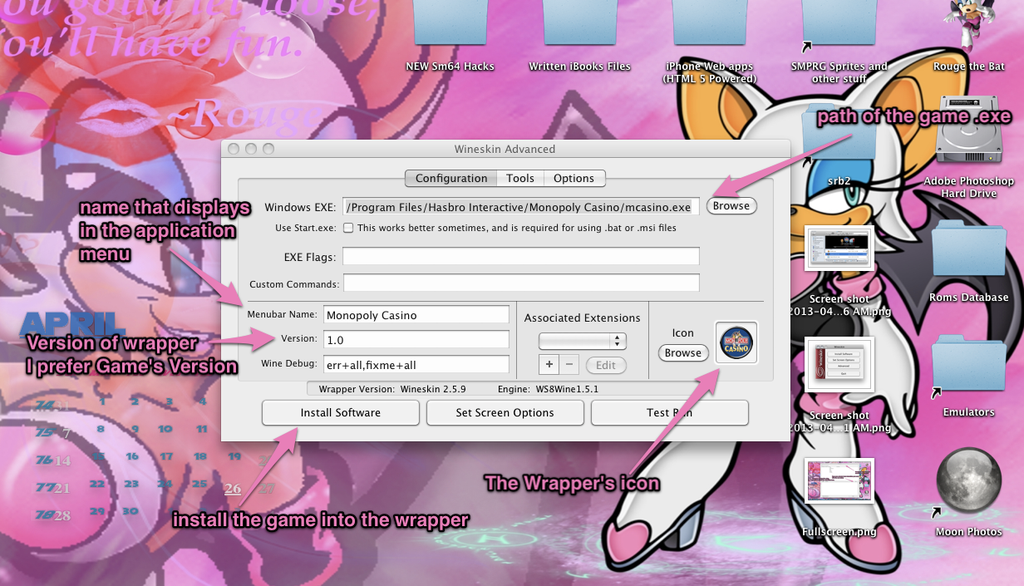Image resolution: width=1024 pixels, height=586 pixels.
Task: Click the minus button under Associated Extensions
Action: pos(568,365)
